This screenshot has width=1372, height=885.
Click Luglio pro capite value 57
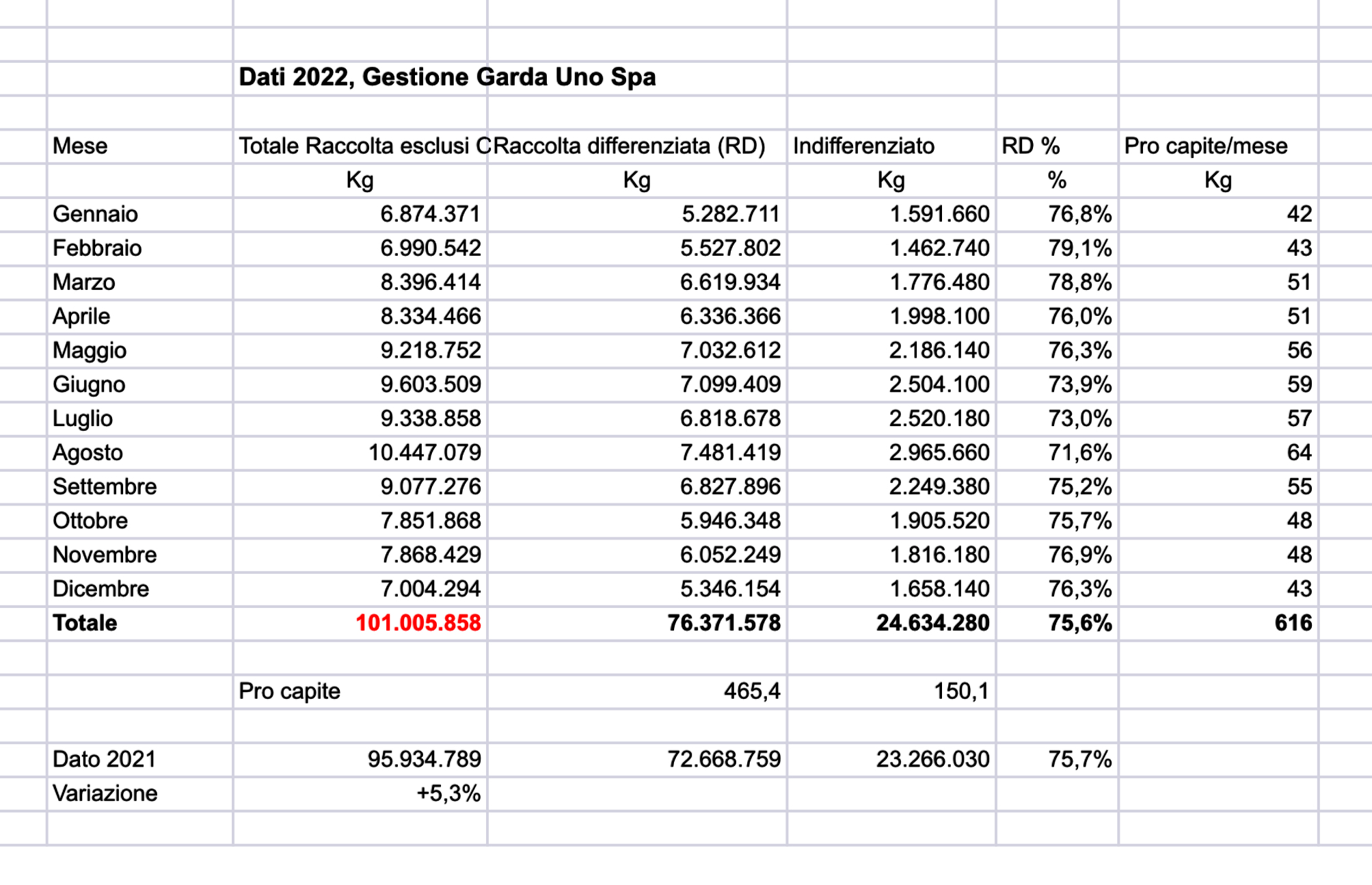click(1300, 419)
